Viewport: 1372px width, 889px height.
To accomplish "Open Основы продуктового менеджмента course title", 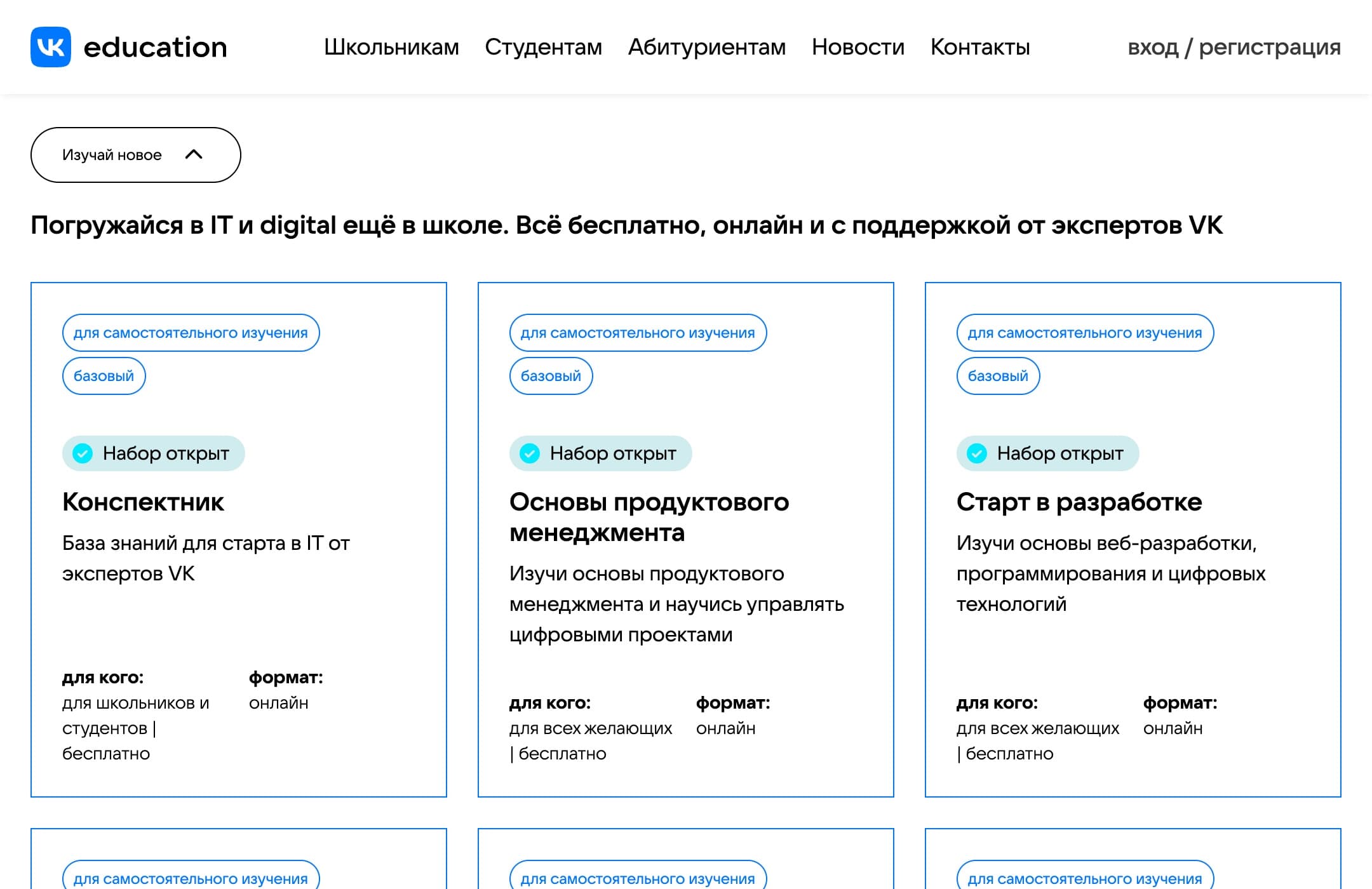I will point(649,517).
